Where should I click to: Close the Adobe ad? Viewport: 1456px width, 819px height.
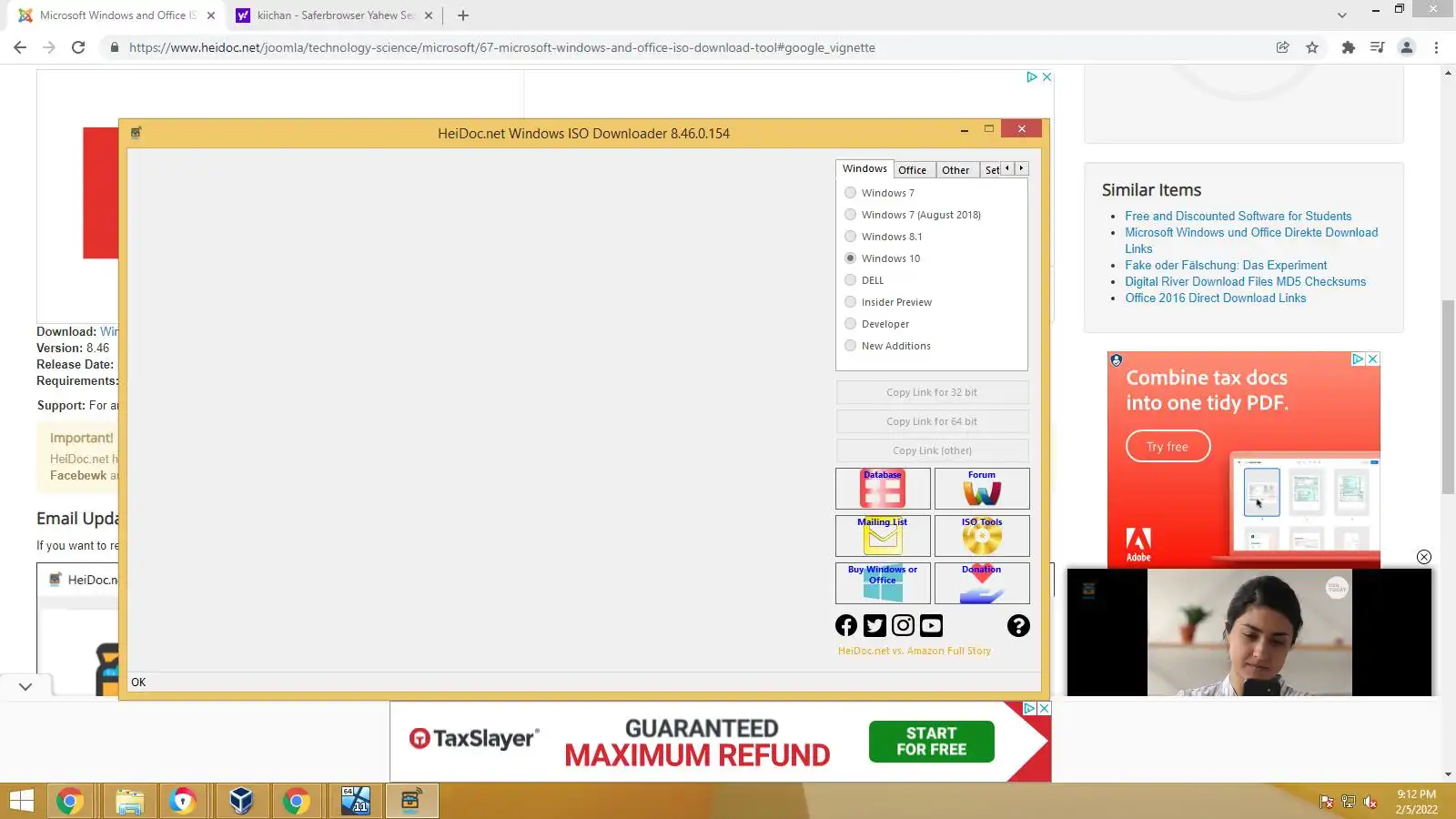1373,359
